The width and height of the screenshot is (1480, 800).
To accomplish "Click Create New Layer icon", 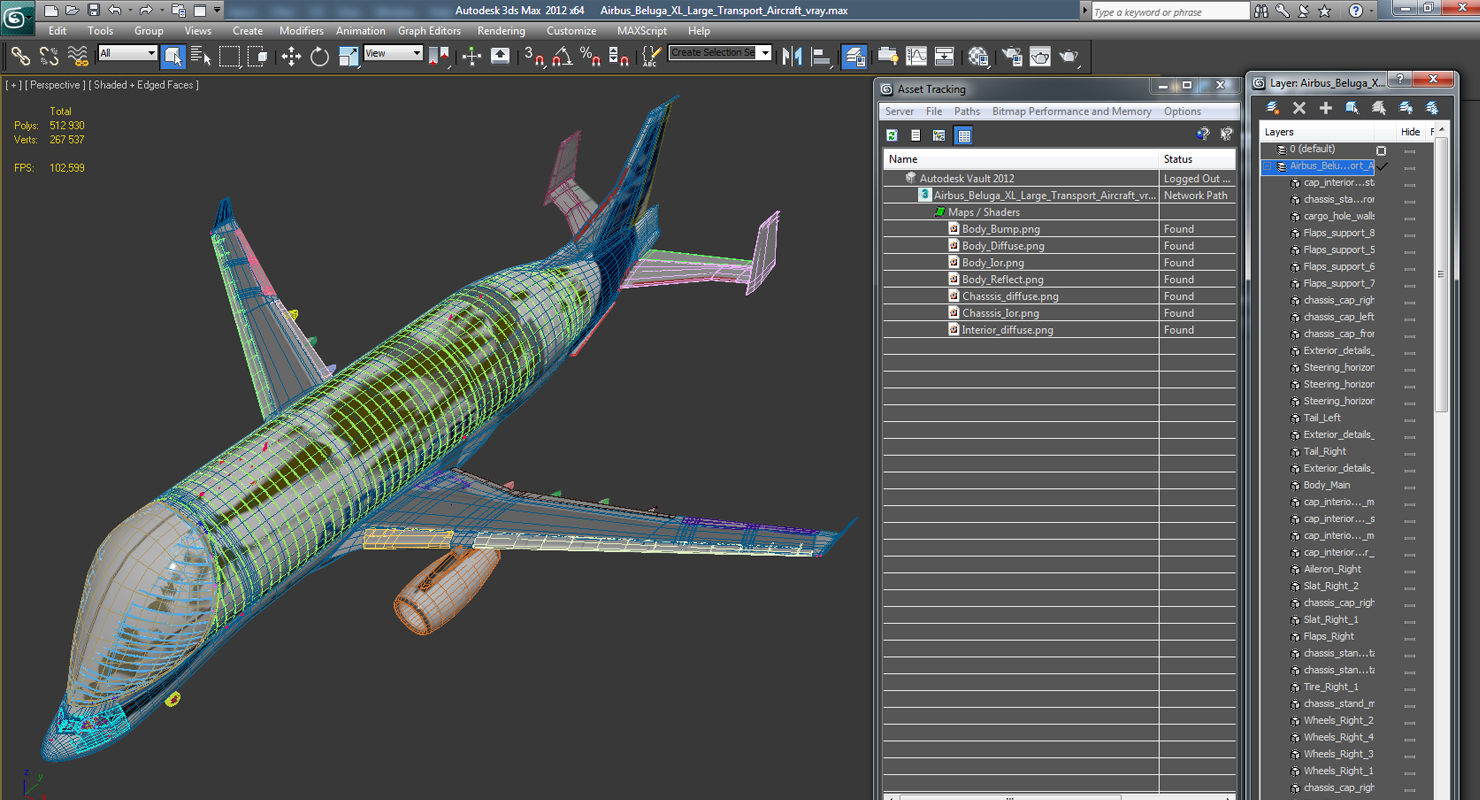I will [1273, 108].
